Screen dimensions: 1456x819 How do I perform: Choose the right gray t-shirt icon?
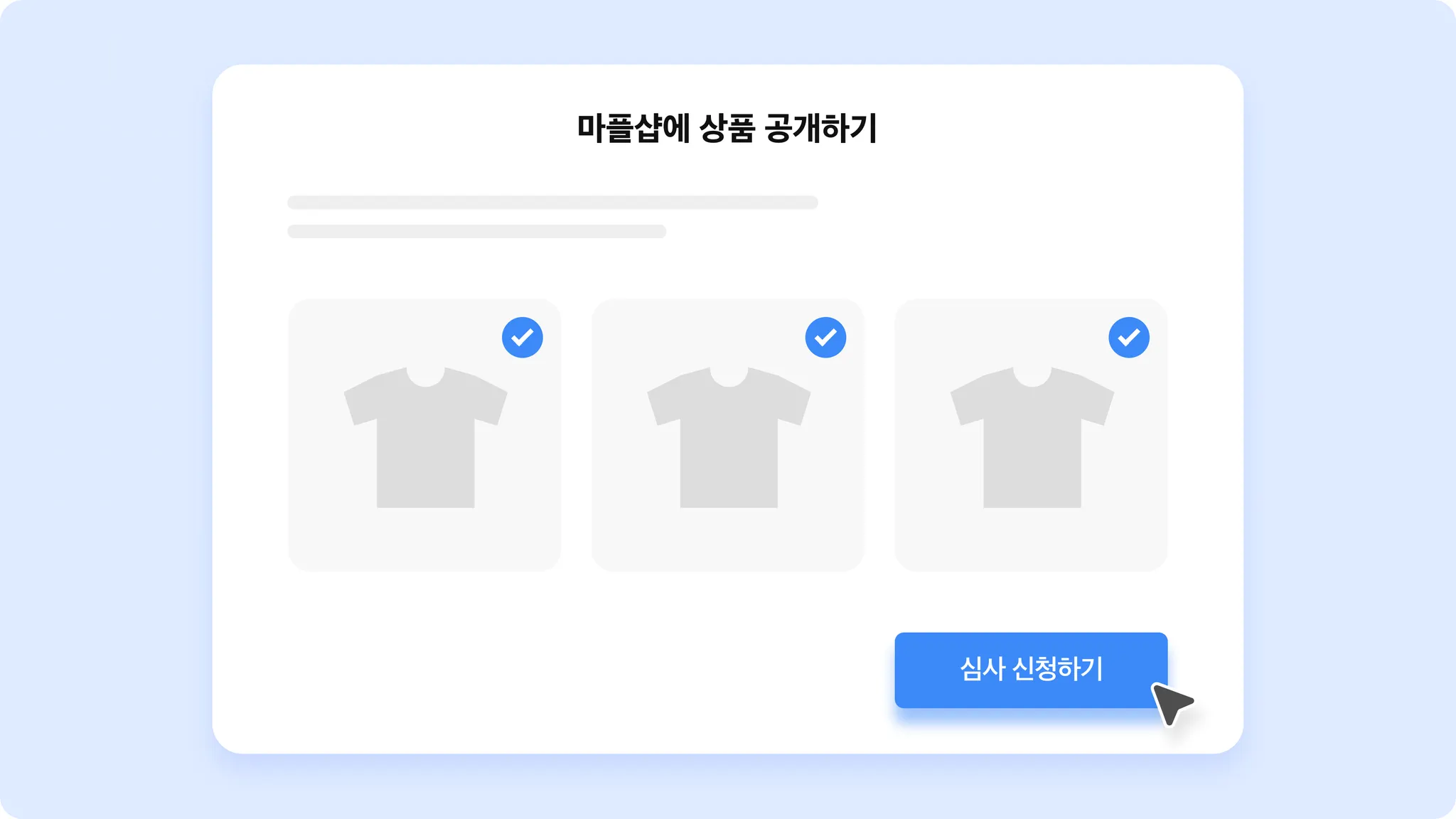click(x=1032, y=437)
